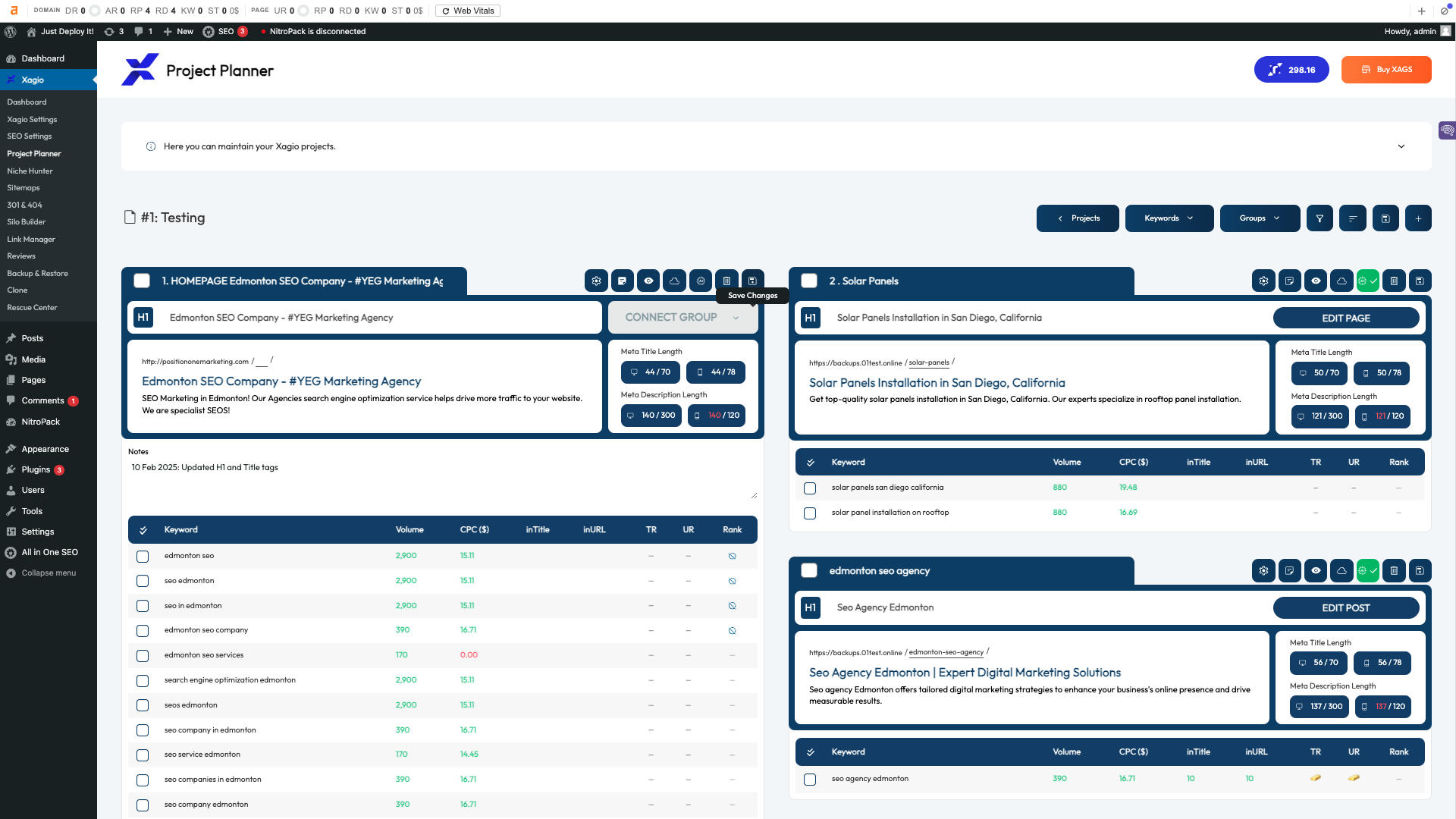Open the Xagio side panel purple icon

[1447, 130]
